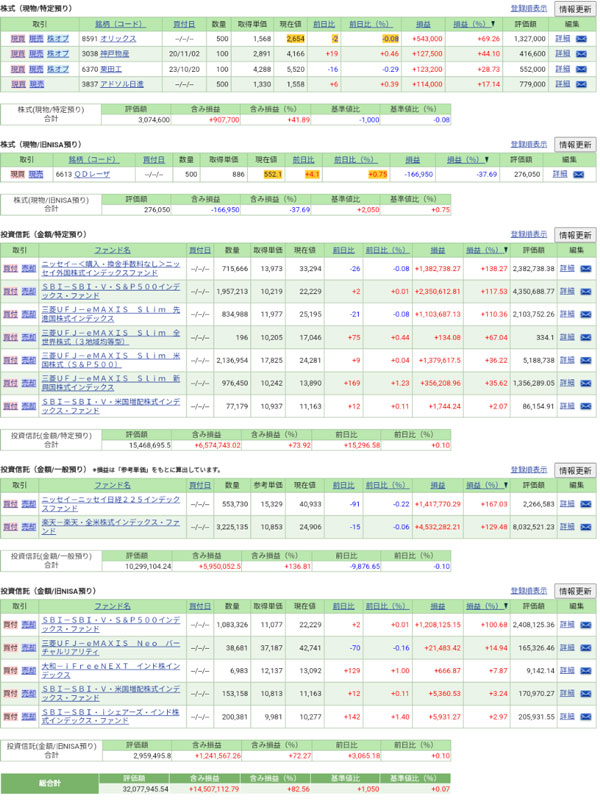The width and height of the screenshot is (600, 806).
Task: Open the envelope icon in the QDレーザ row
Action: 581,174
